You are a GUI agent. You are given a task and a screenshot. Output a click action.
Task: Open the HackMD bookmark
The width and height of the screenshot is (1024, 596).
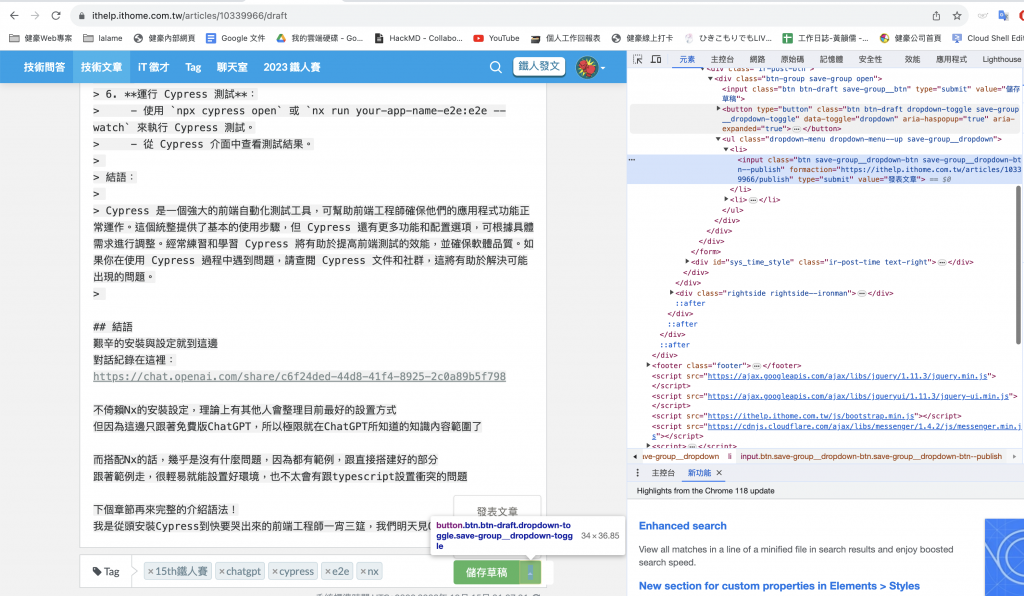pyautogui.click(x=418, y=39)
